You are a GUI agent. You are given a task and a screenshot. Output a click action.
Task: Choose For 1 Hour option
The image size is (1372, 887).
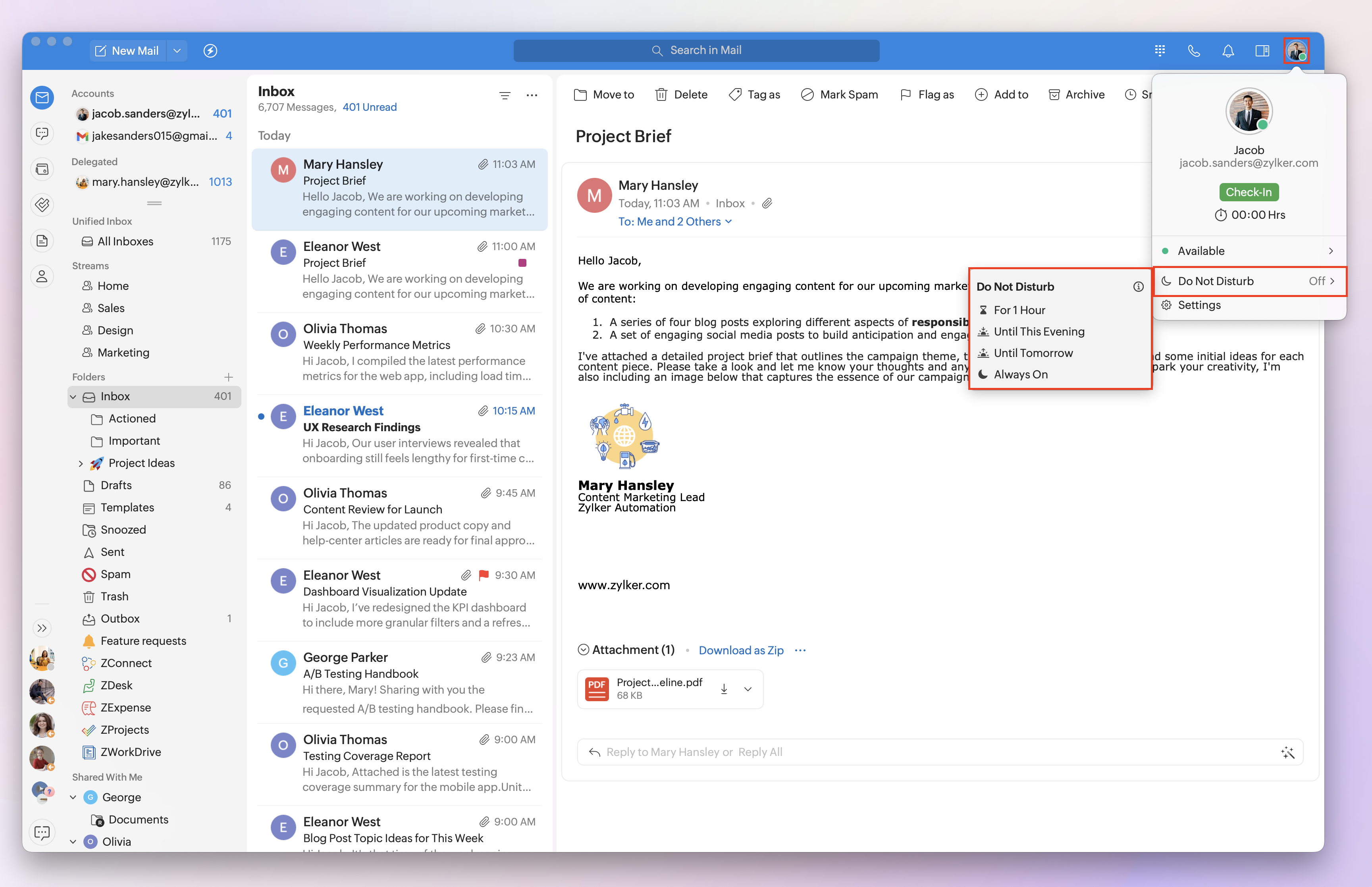pyautogui.click(x=1019, y=310)
